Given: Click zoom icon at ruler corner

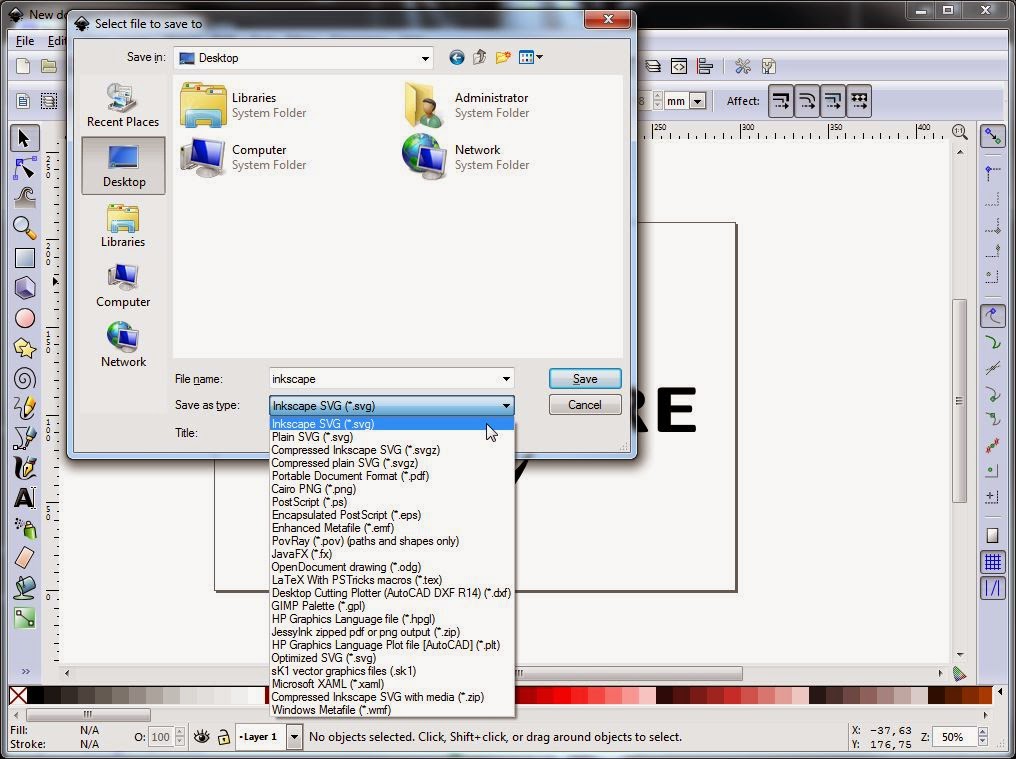Looking at the screenshot, I should click(x=960, y=132).
